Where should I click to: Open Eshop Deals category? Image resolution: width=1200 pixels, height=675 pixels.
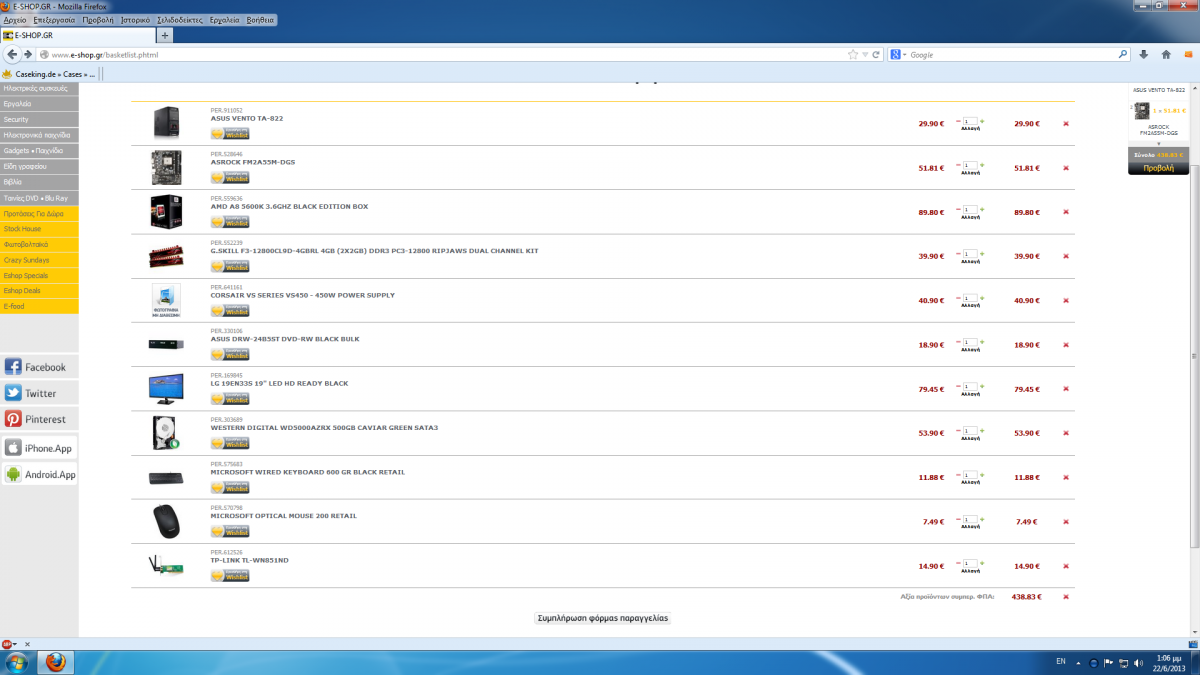pyautogui.click(x=39, y=291)
